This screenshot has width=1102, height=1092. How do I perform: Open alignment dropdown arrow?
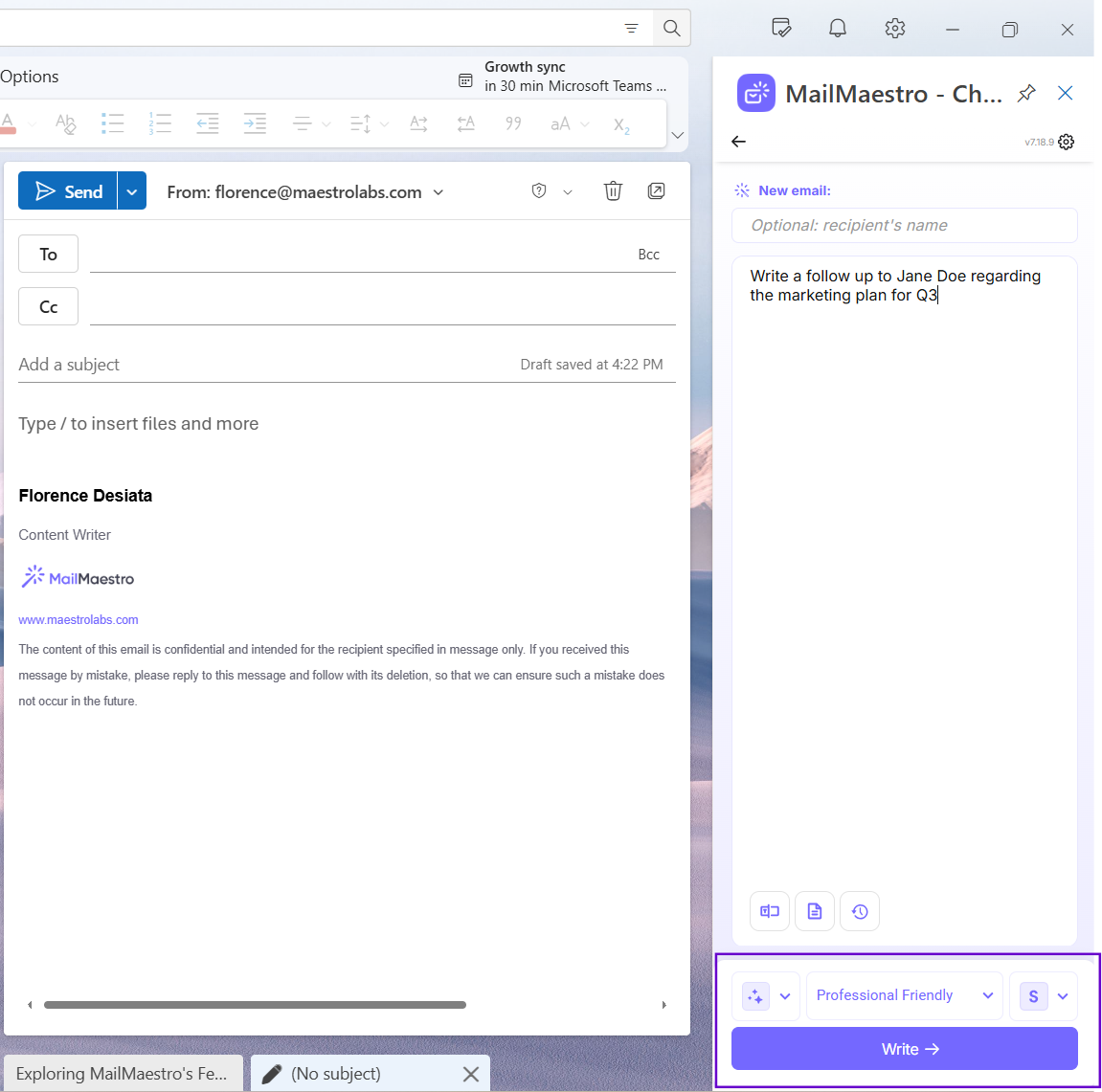click(x=326, y=125)
